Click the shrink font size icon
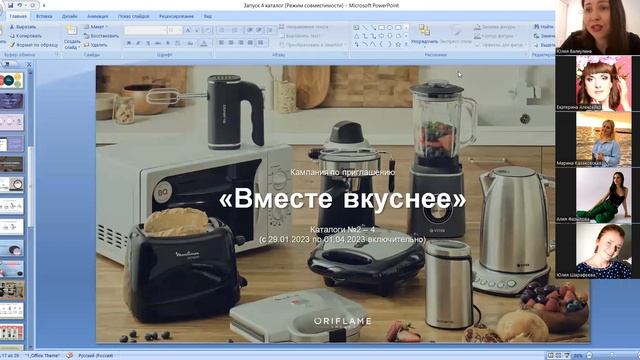The width and height of the screenshot is (640, 360). click(x=197, y=30)
